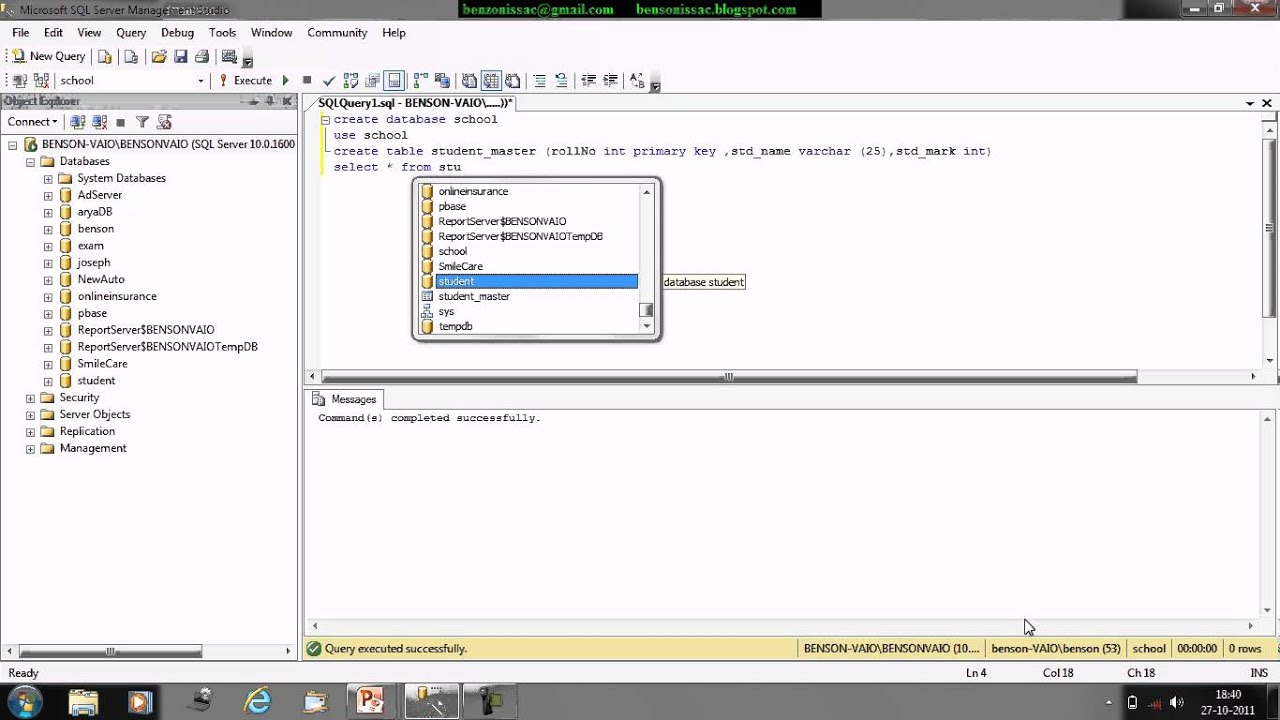
Task: Click the Cancel Executing Query stop icon
Action: [307, 80]
